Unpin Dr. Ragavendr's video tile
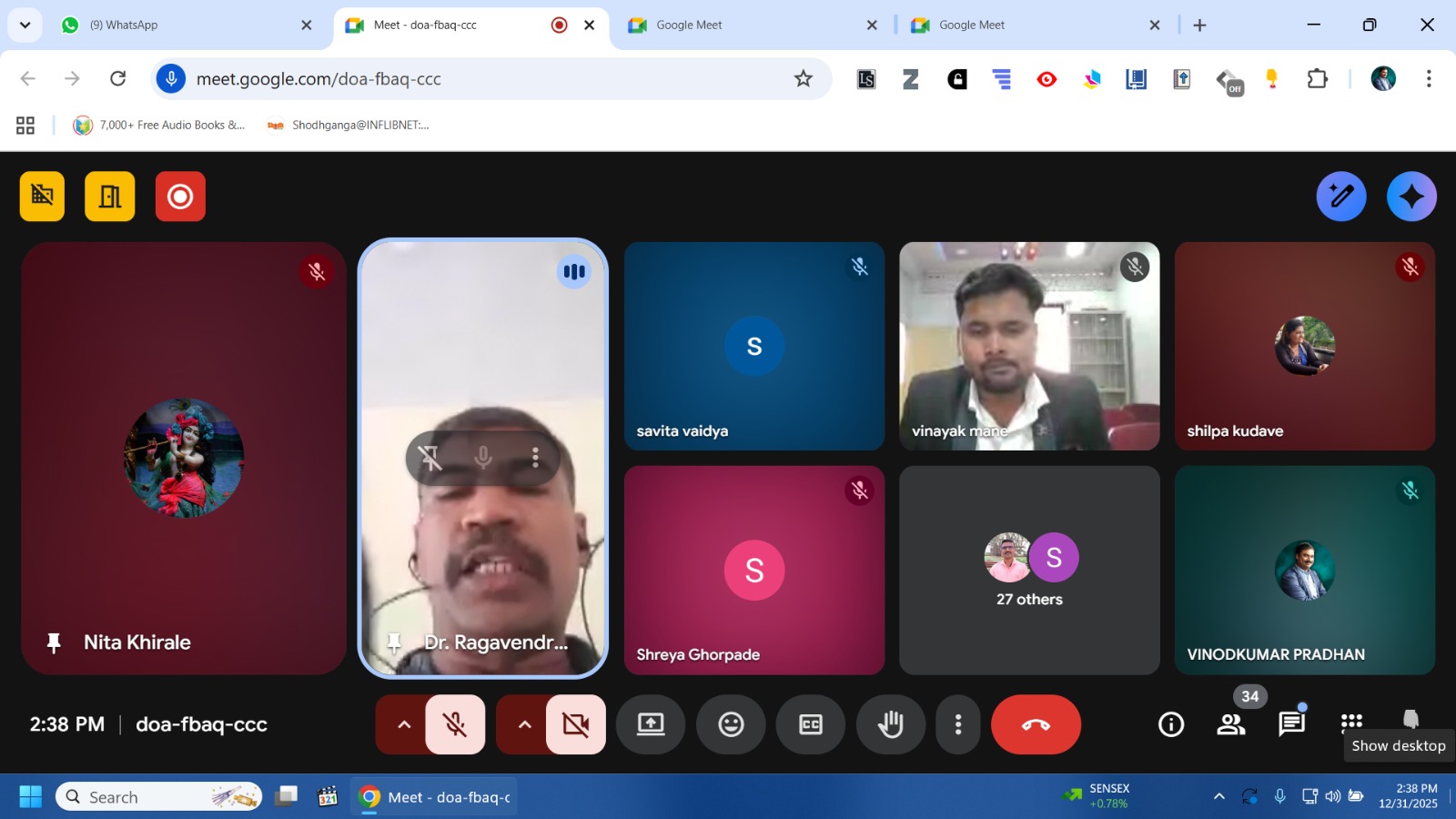1456x819 pixels. pyautogui.click(x=430, y=458)
